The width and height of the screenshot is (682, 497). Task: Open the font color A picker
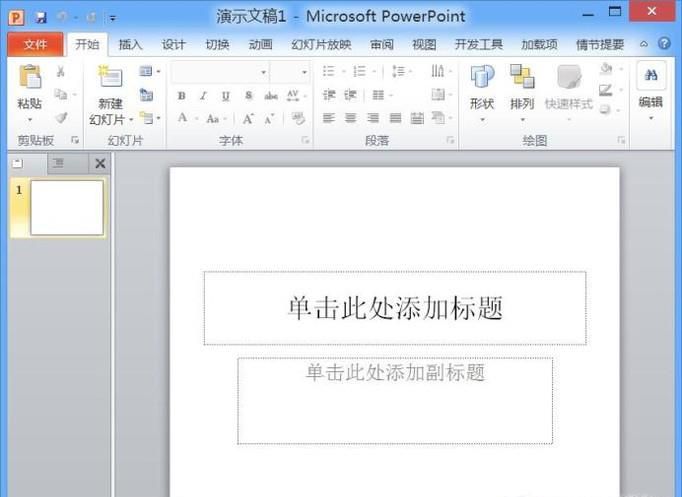(x=183, y=118)
